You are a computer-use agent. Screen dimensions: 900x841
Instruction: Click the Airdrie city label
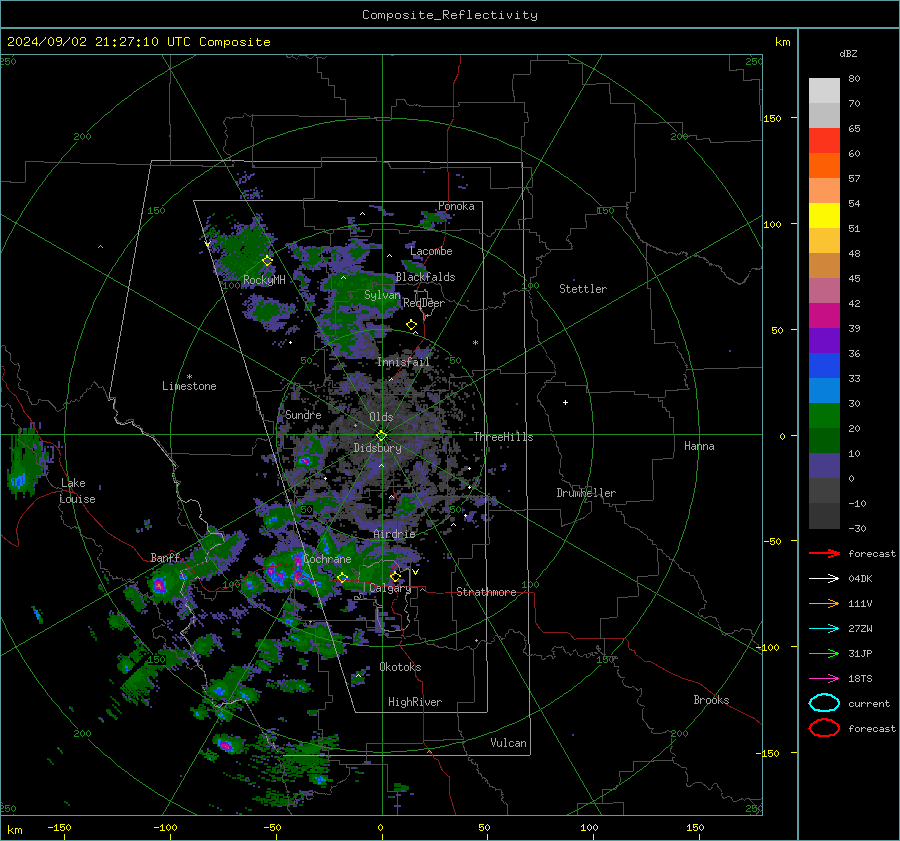(394, 534)
